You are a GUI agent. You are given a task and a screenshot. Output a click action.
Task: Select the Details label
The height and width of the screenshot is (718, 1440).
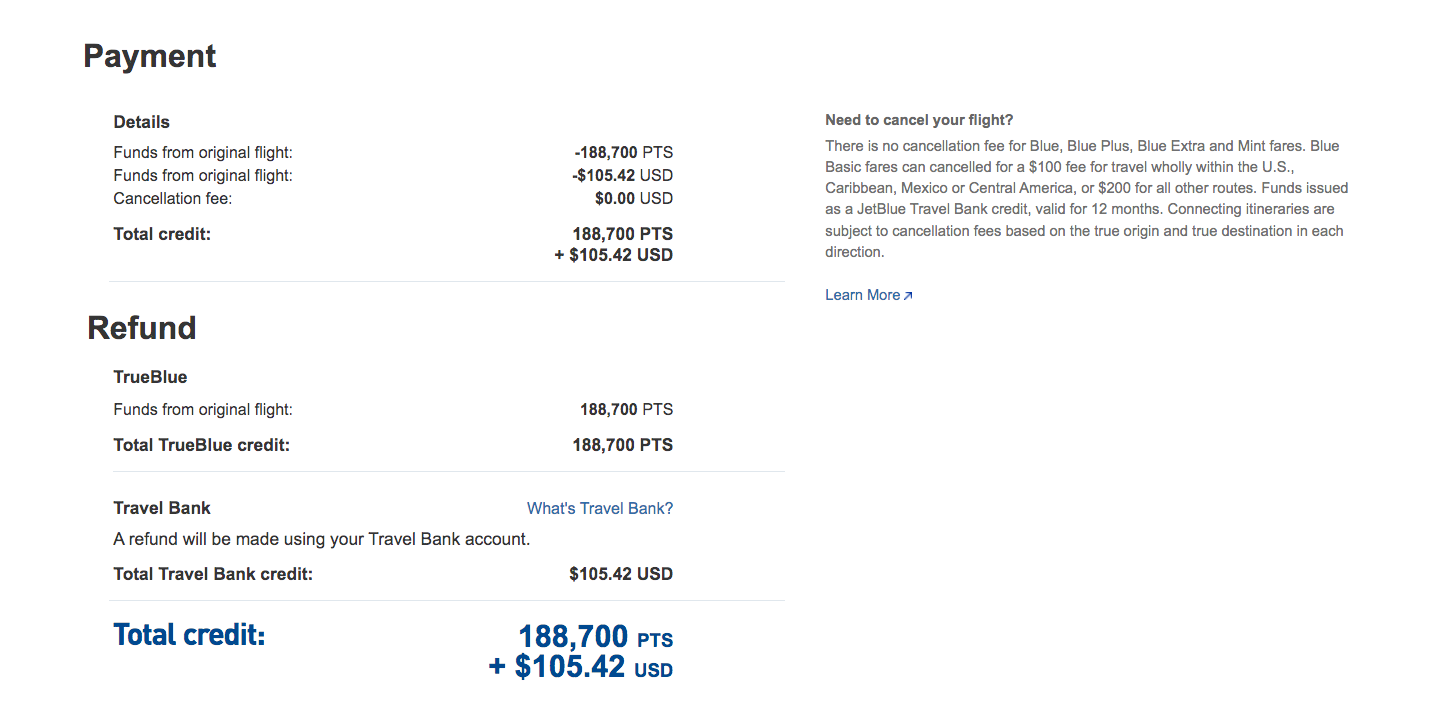(140, 121)
